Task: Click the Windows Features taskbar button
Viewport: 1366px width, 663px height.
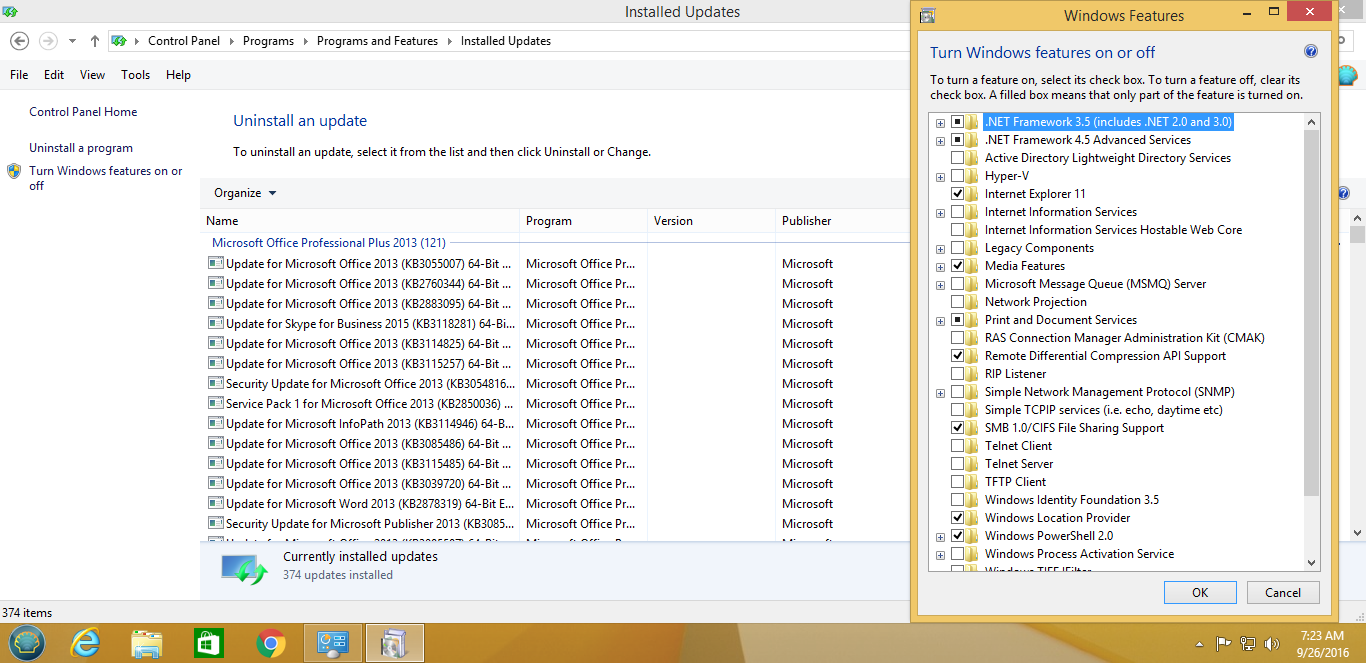Action: (395, 643)
